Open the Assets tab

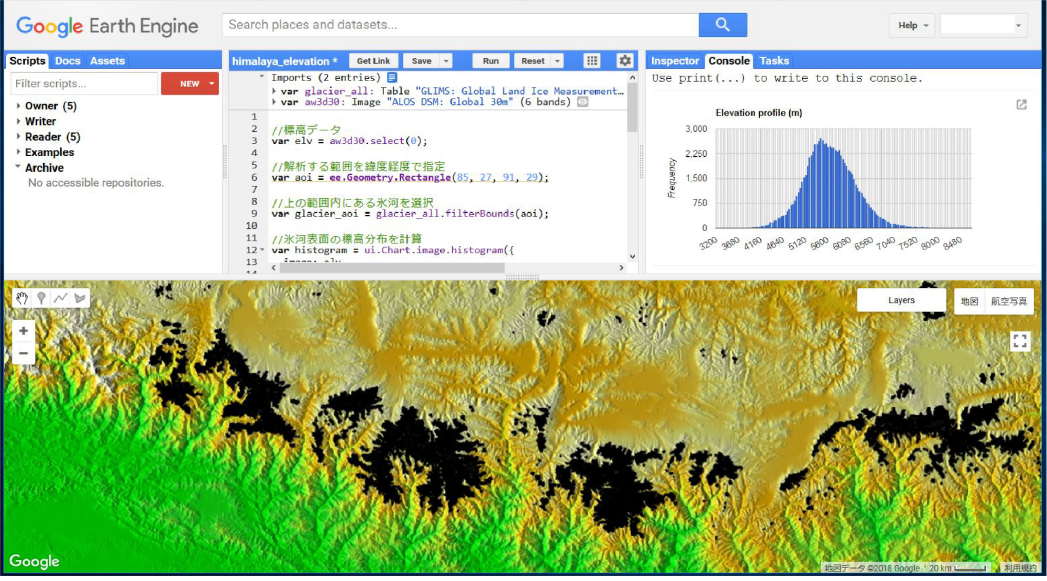pos(108,61)
